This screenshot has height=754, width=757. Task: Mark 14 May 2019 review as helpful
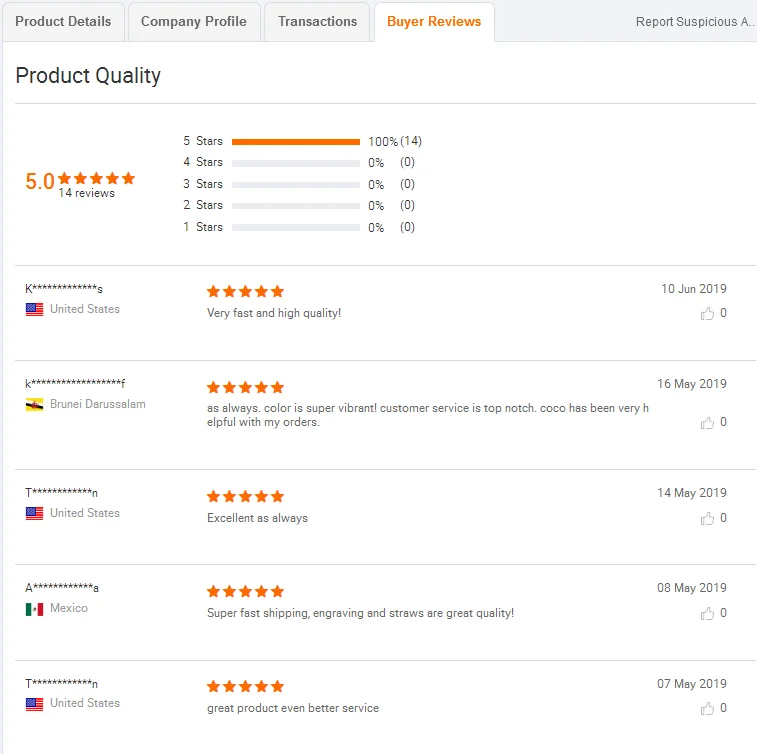(708, 518)
